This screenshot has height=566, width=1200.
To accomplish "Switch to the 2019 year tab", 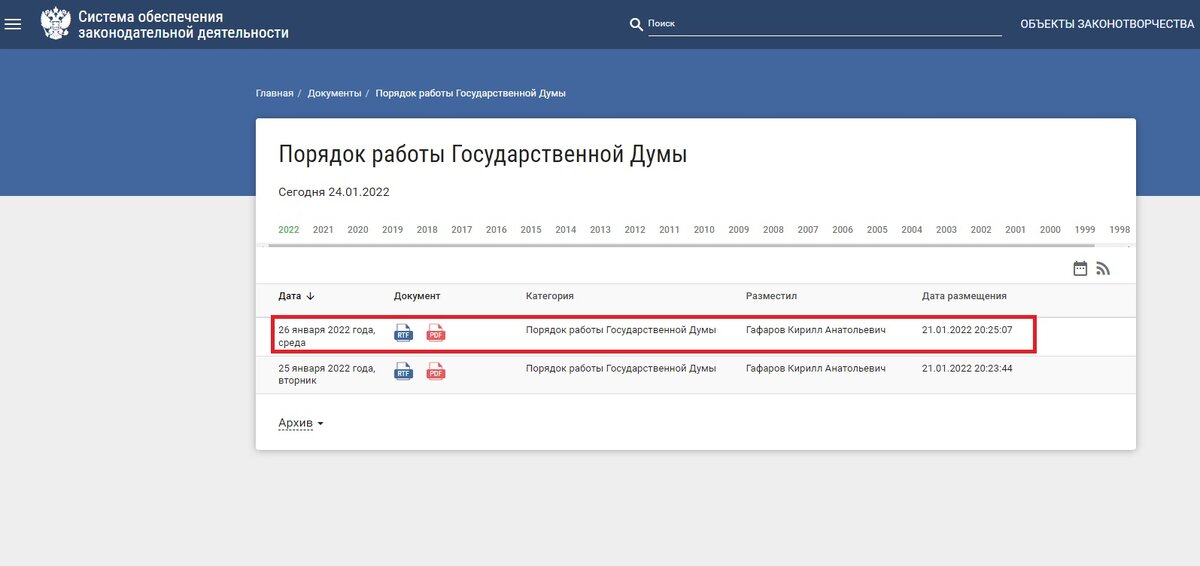I will click(393, 229).
